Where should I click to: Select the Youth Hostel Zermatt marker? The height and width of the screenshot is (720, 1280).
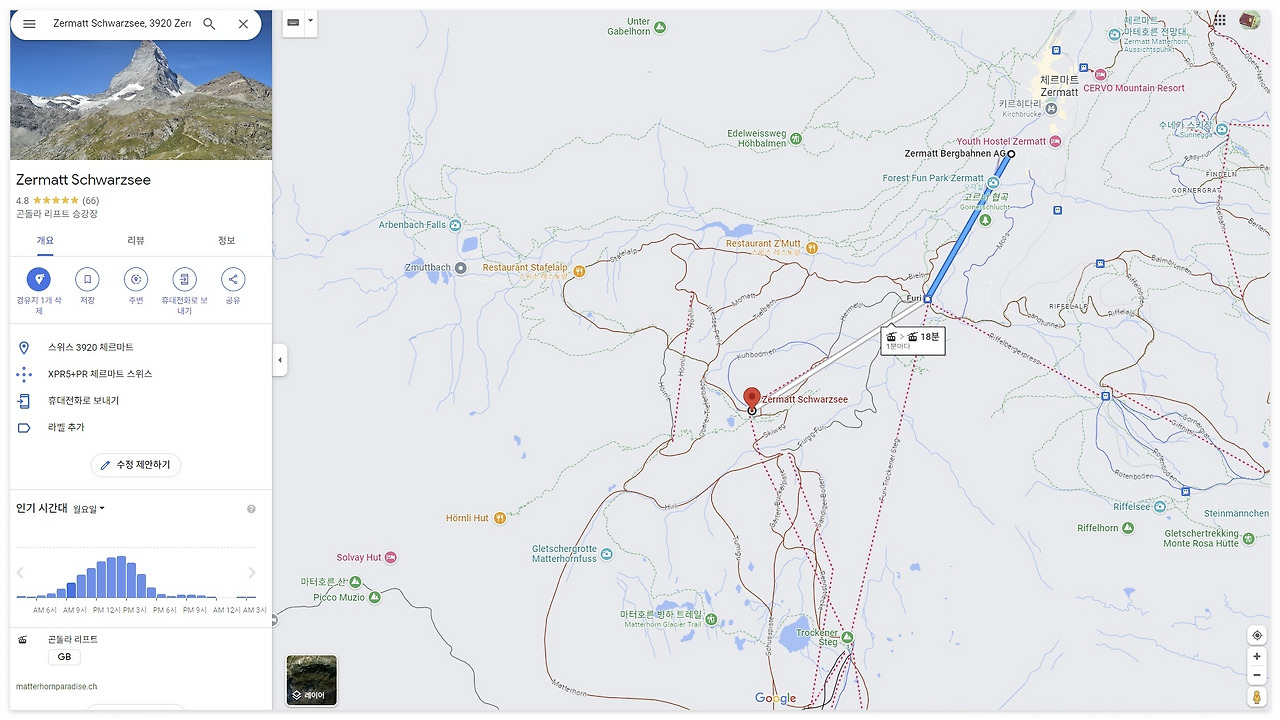1055,141
